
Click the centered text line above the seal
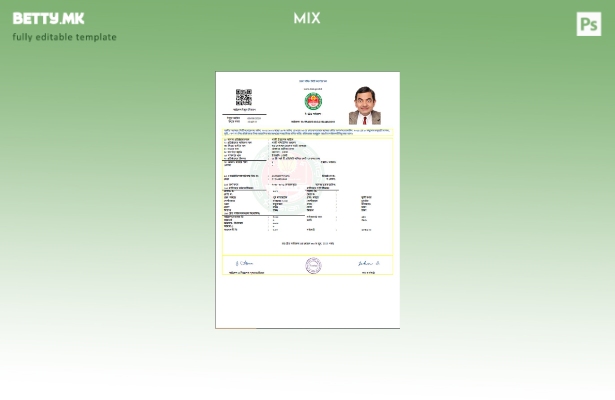pos(307,243)
